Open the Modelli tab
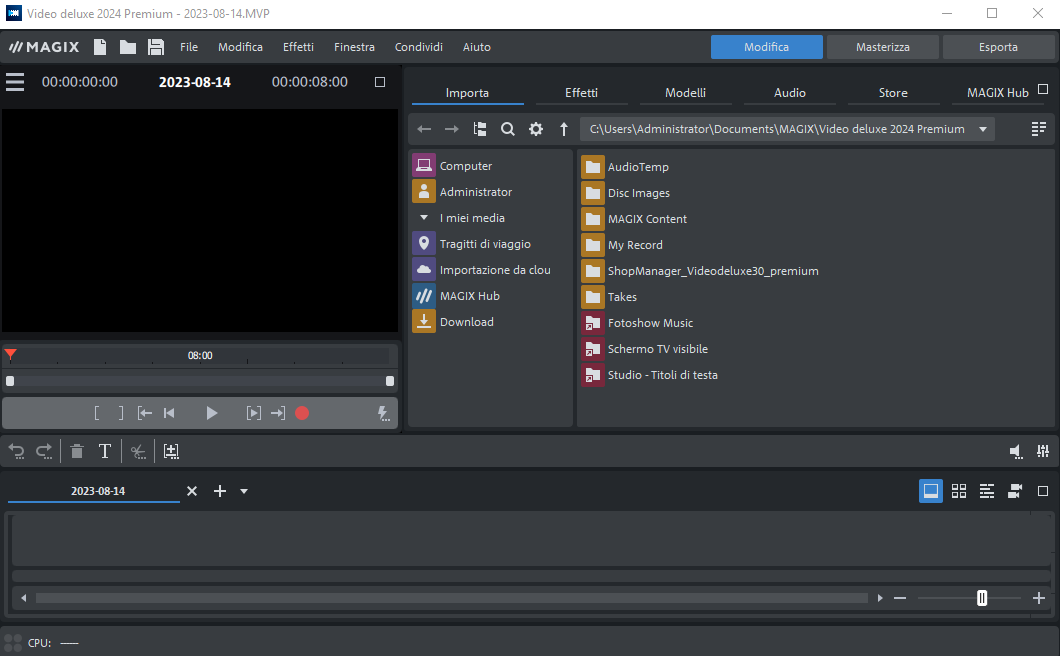 click(685, 93)
